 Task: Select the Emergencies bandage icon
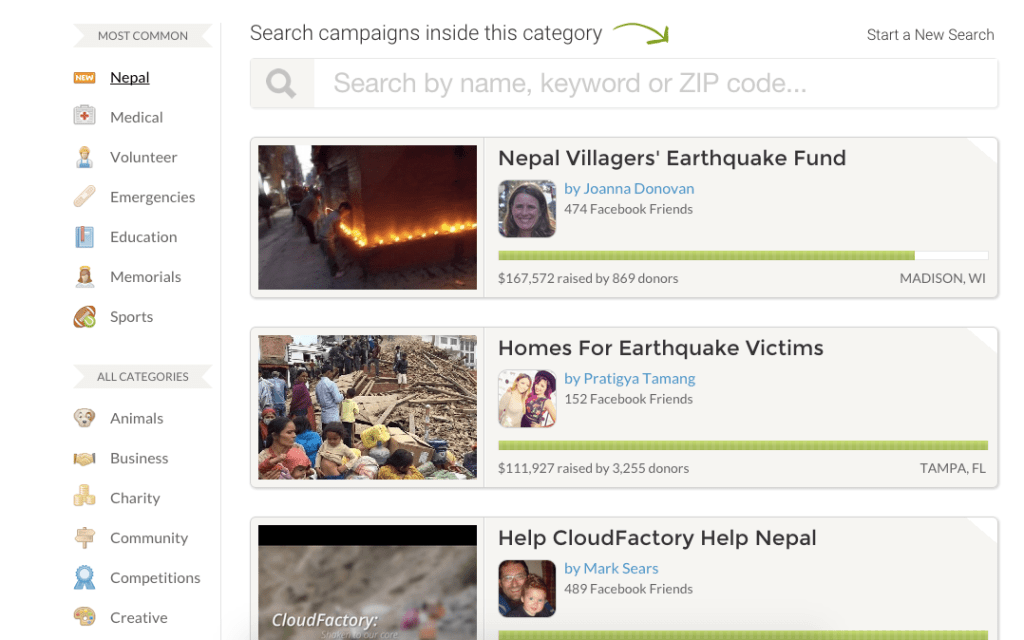pyautogui.click(x=85, y=197)
